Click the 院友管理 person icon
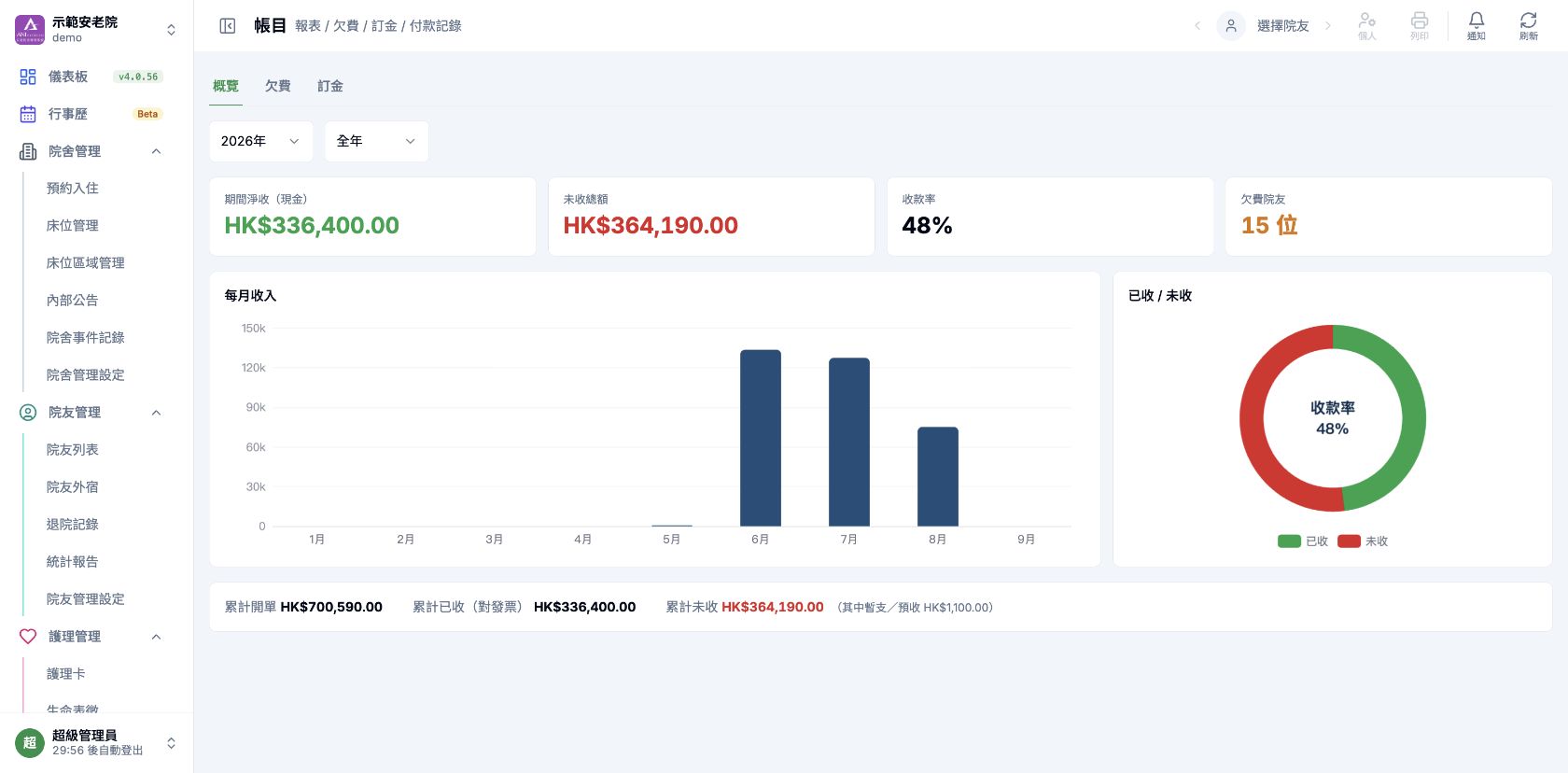Viewport: 1568px width, 773px height. click(28, 413)
